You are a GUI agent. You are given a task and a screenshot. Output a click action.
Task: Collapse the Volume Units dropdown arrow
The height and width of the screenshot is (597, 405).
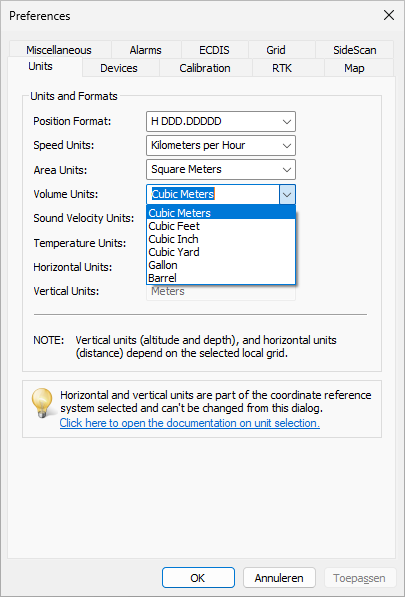287,195
